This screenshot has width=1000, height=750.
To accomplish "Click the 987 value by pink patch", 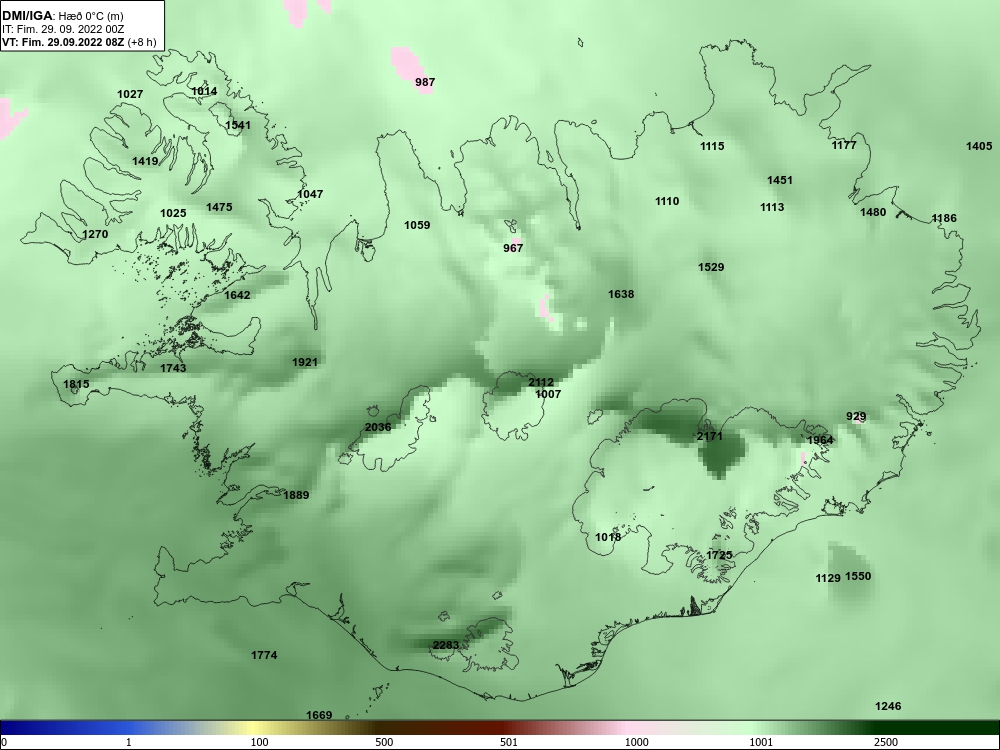I will (x=425, y=82).
